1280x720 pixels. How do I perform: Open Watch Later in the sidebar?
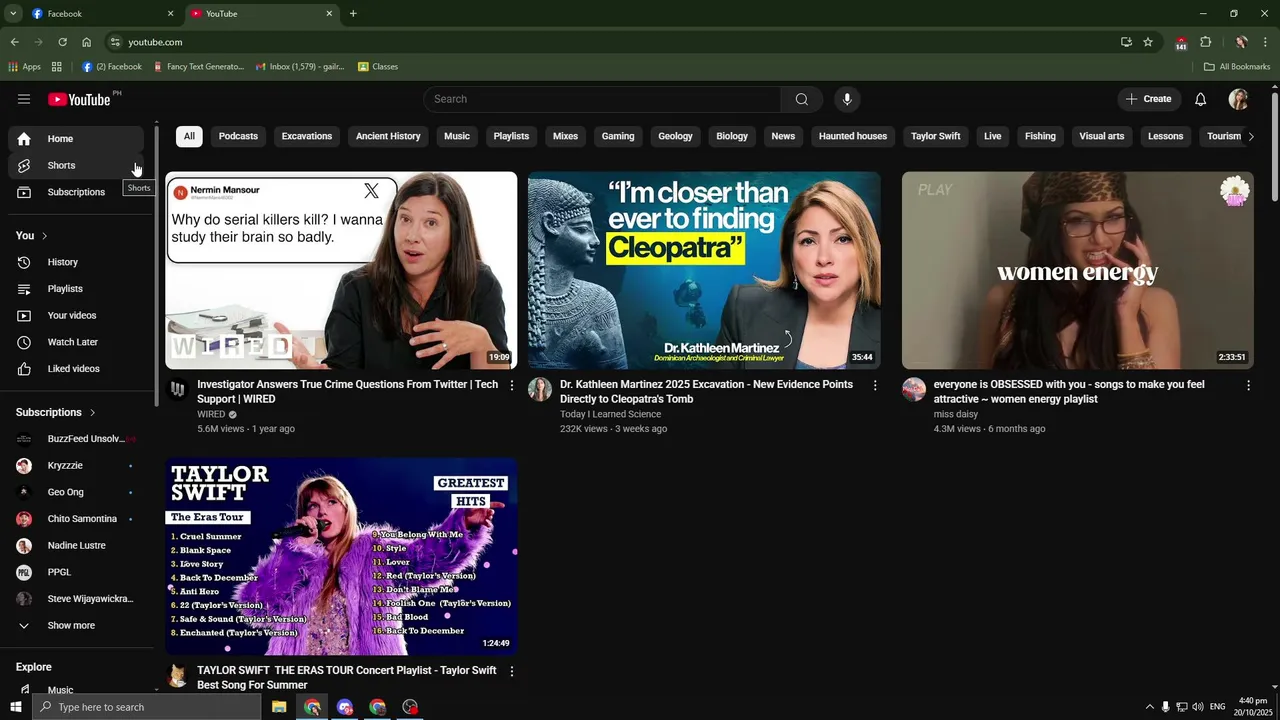(x=76, y=342)
